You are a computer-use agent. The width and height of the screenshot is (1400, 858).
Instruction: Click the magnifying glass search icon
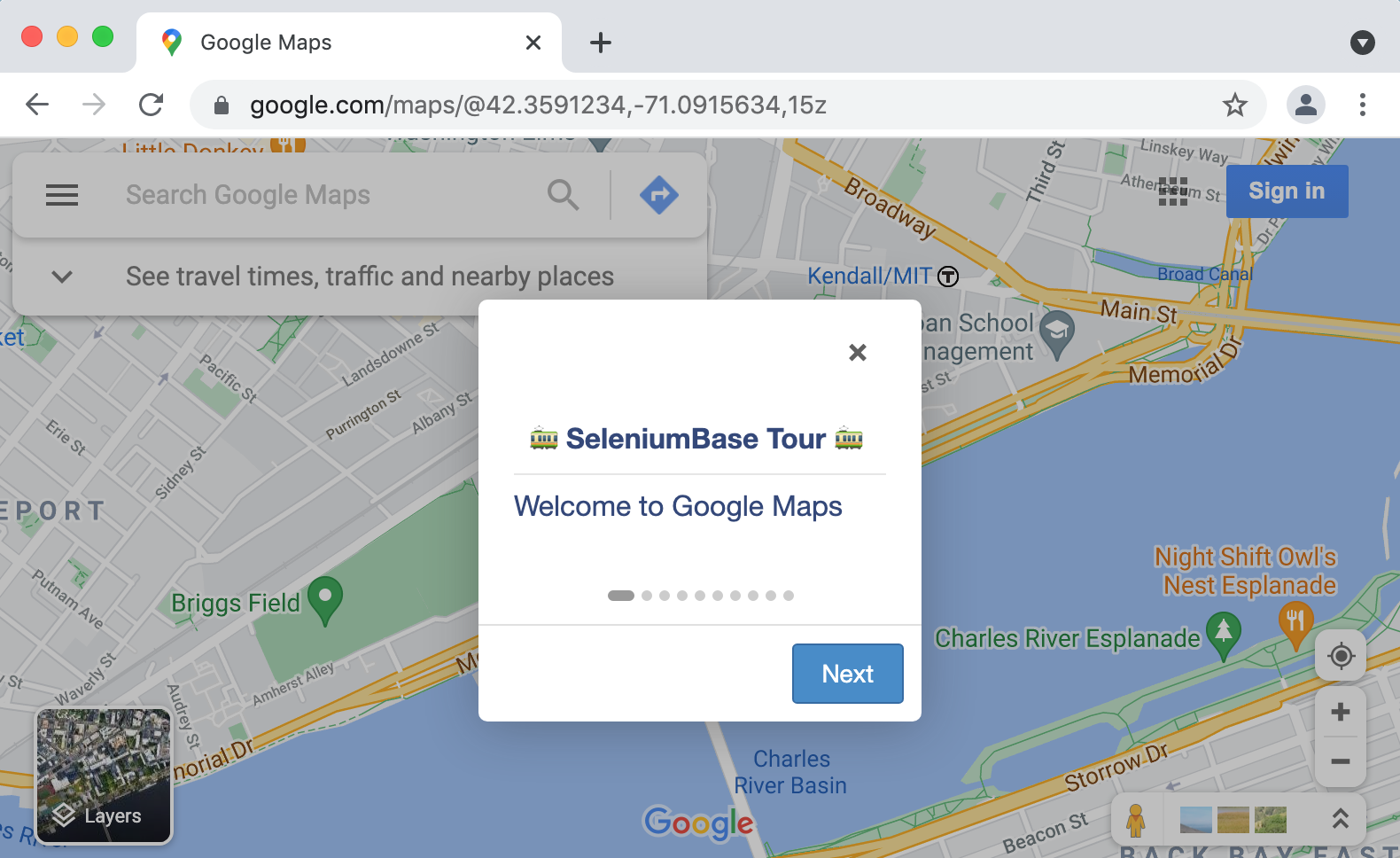[x=564, y=195]
